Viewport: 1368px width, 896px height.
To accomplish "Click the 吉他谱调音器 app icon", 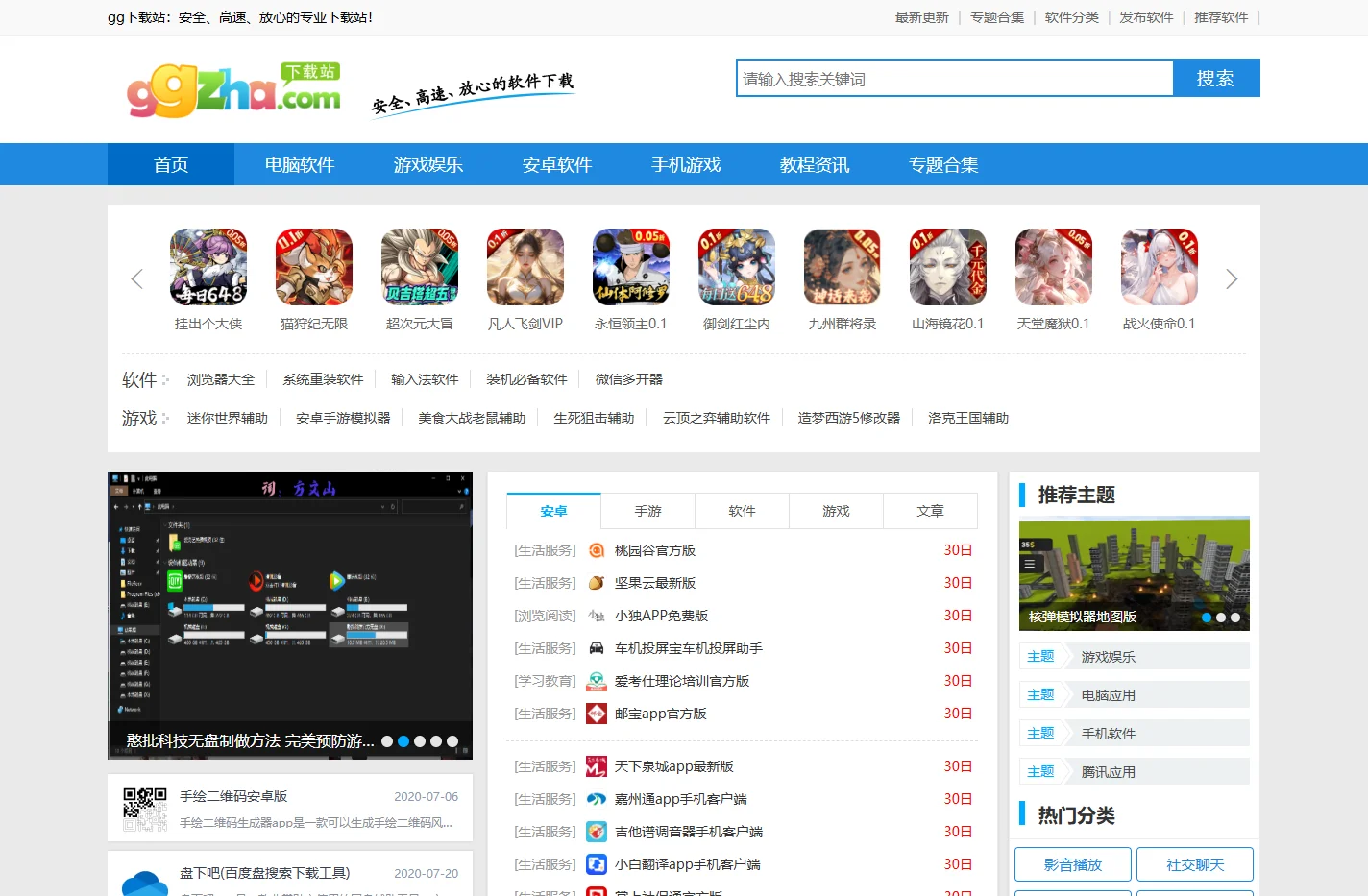I will tap(597, 832).
